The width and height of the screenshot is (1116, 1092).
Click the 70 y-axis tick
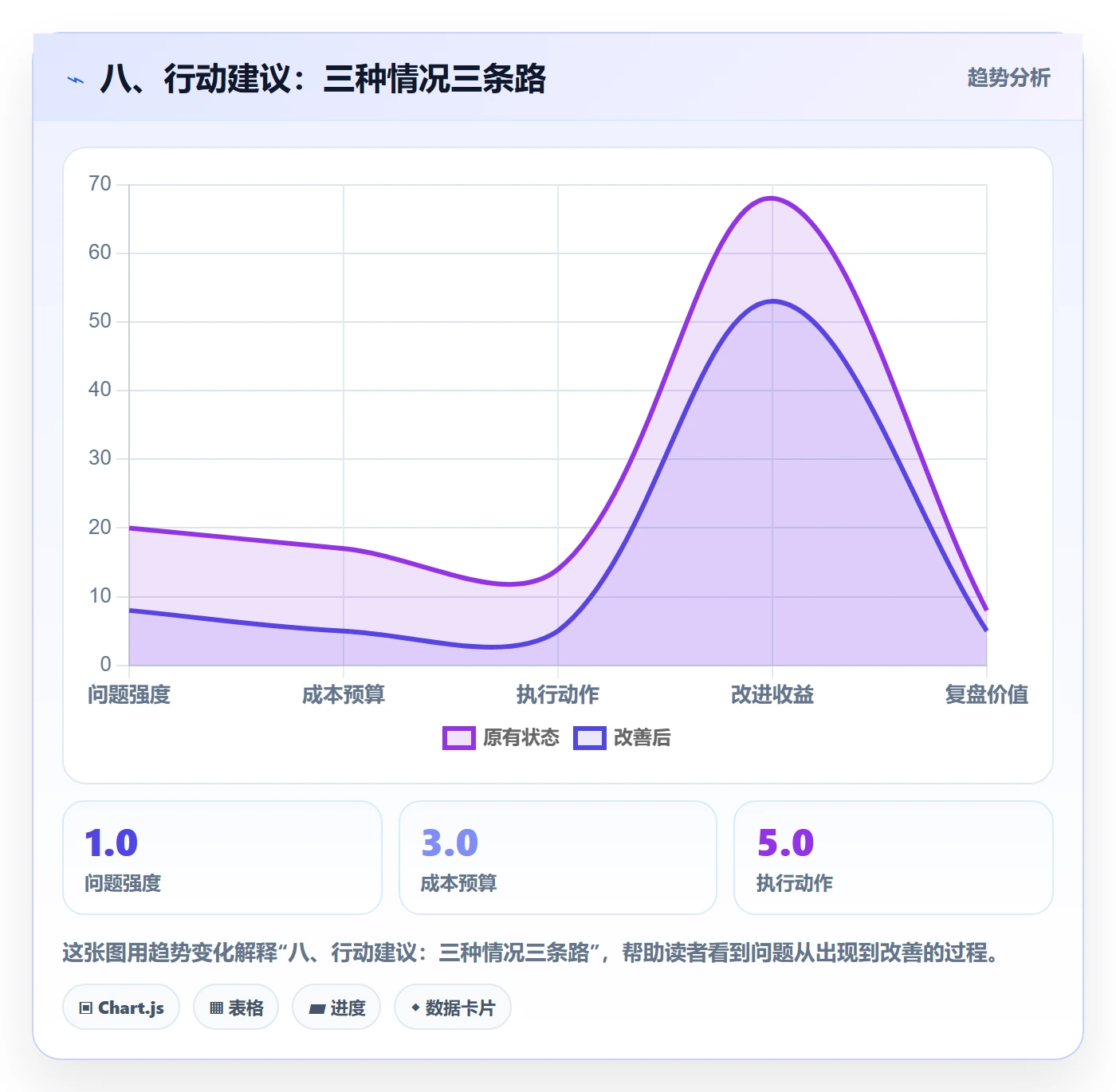[x=100, y=184]
